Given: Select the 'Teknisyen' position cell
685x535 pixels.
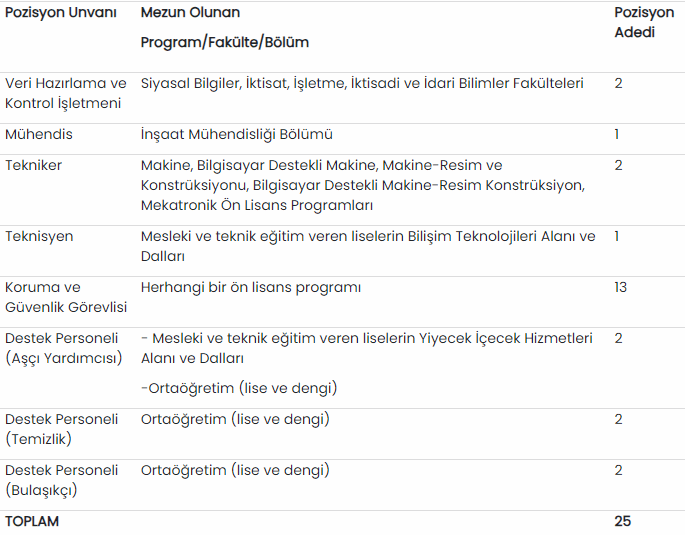Looking at the screenshot, I should (39, 237).
